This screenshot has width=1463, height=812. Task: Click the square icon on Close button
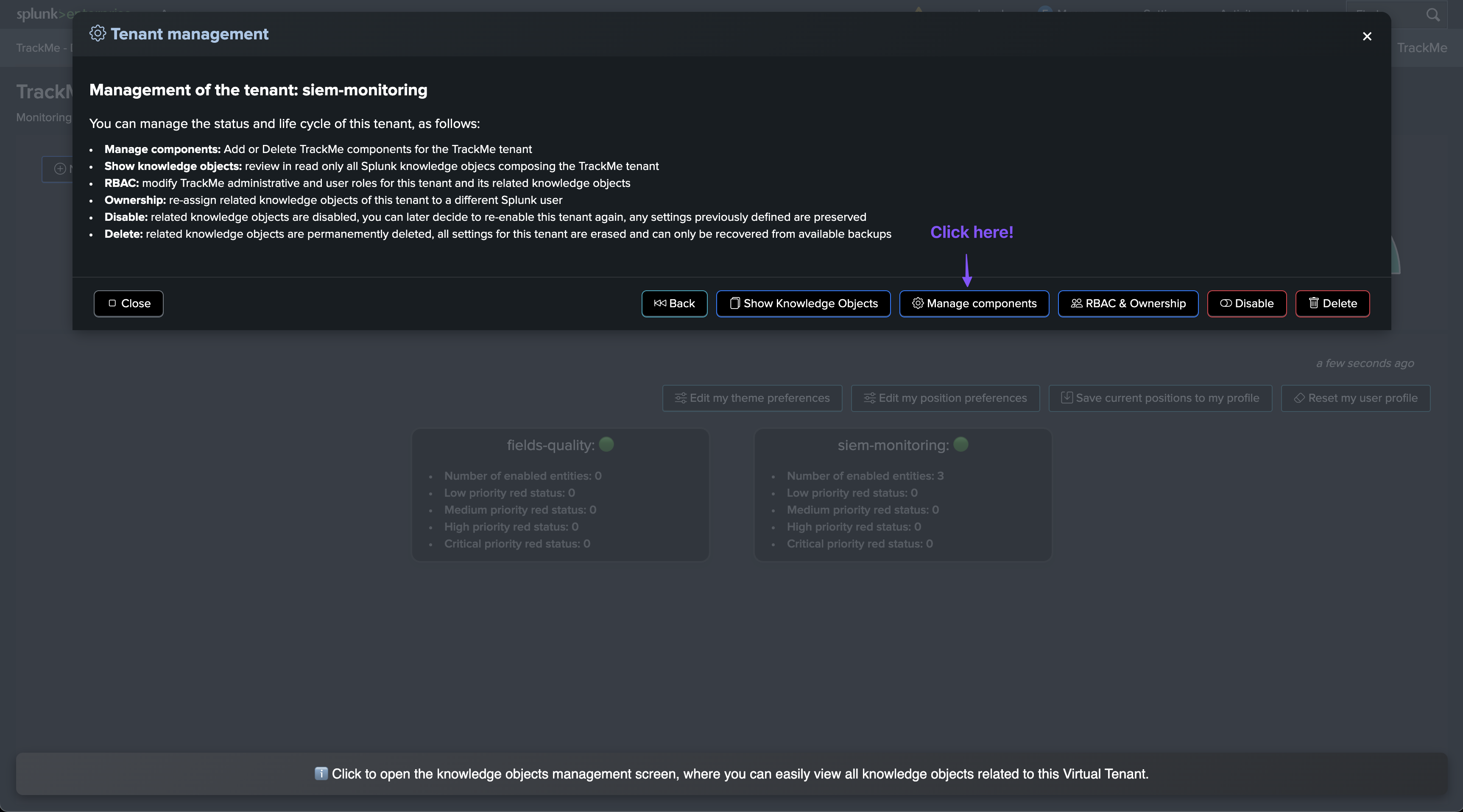tap(112, 303)
